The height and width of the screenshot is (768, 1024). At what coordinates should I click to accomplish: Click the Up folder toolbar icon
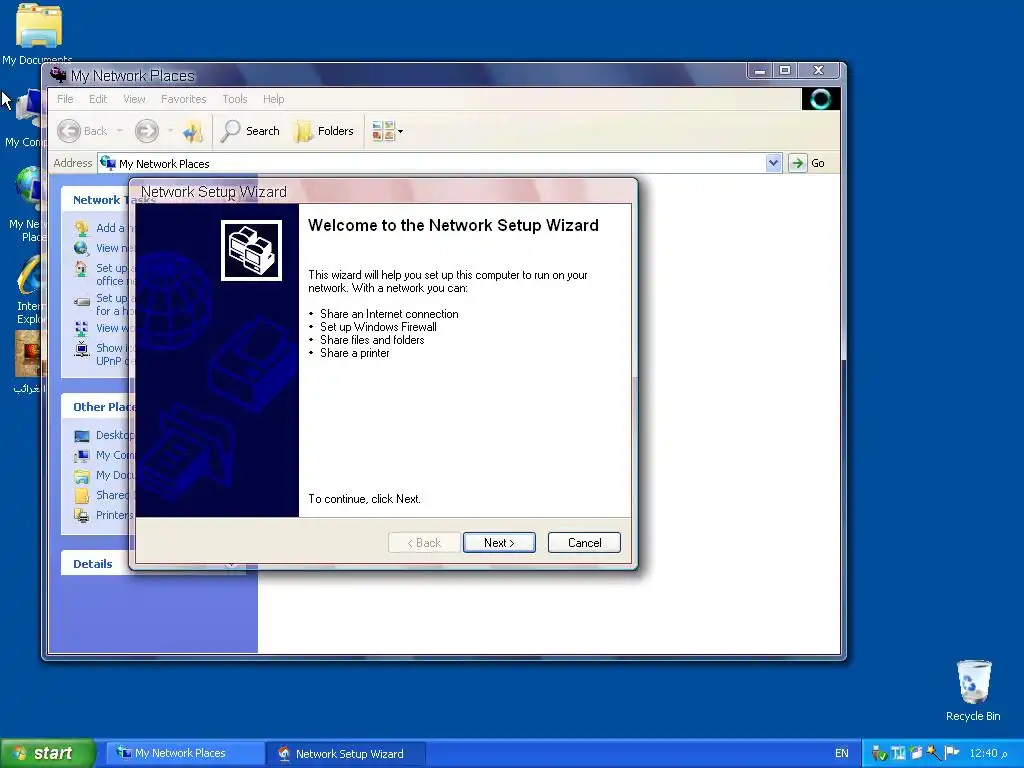click(x=193, y=131)
